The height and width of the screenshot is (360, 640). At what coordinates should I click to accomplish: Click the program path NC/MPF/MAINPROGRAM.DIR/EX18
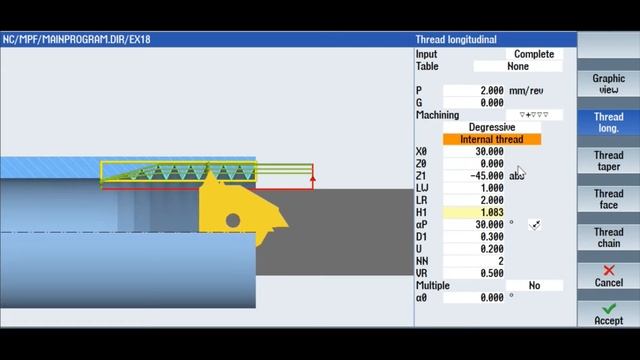[76, 40]
